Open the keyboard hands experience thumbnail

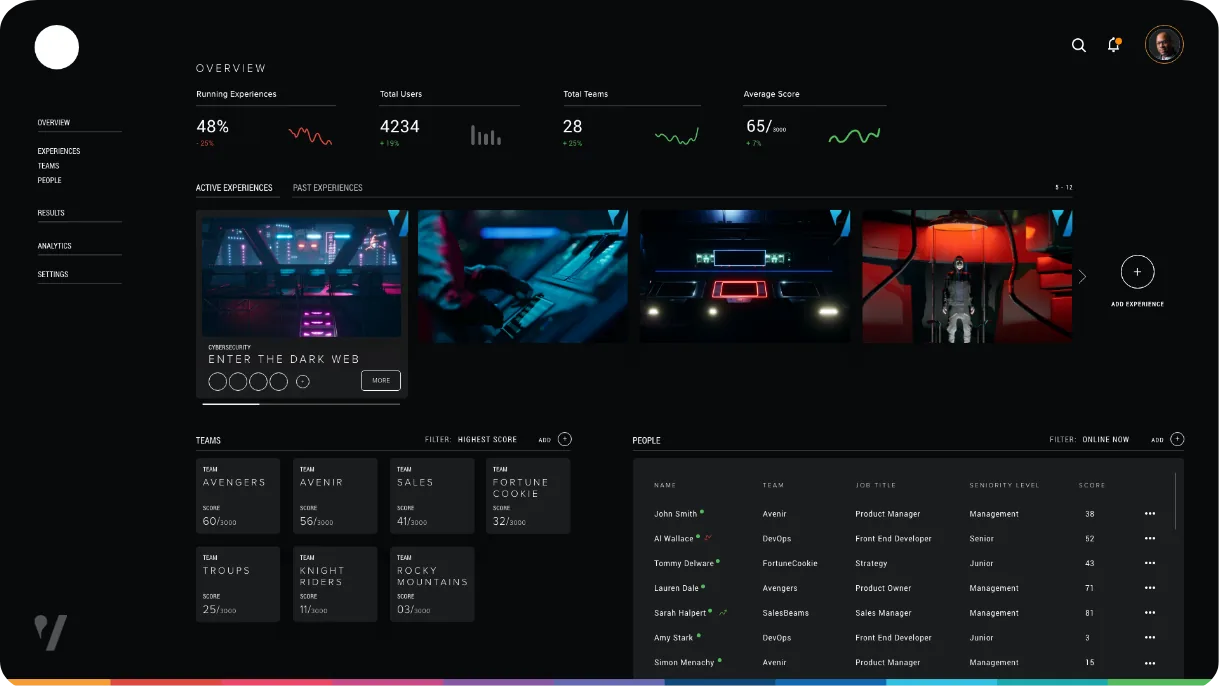tap(523, 276)
